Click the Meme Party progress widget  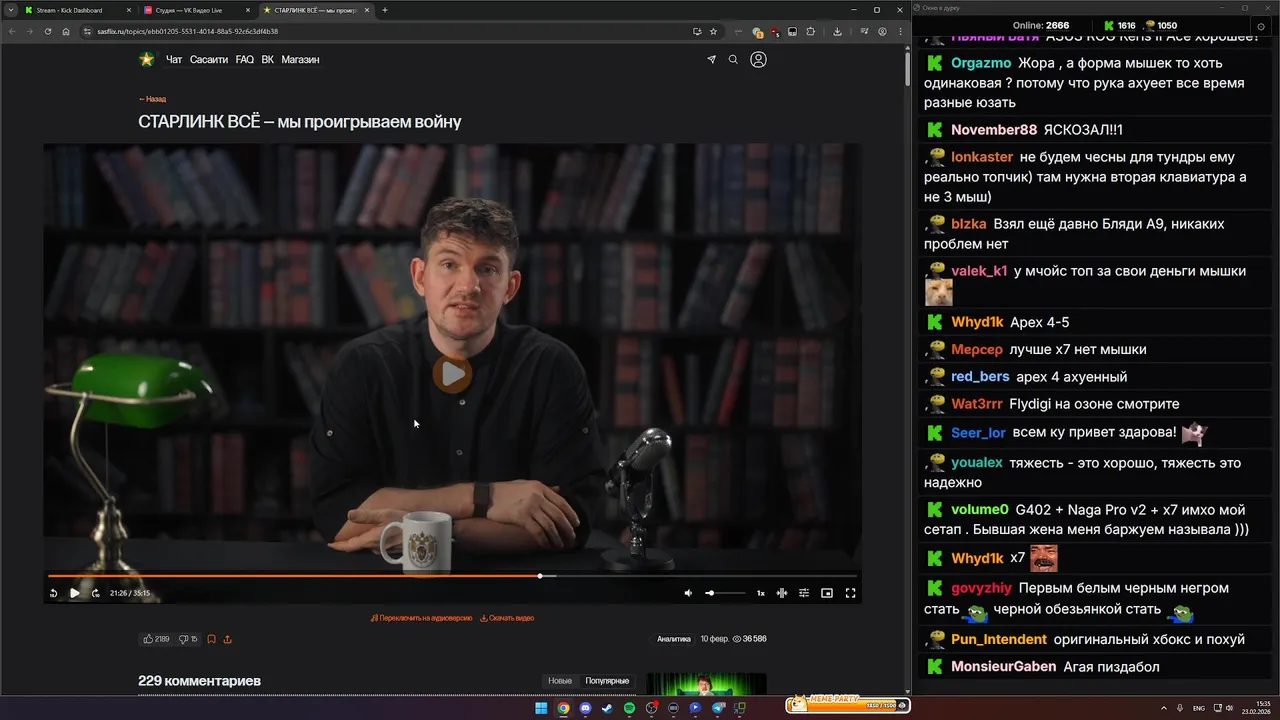(847, 704)
